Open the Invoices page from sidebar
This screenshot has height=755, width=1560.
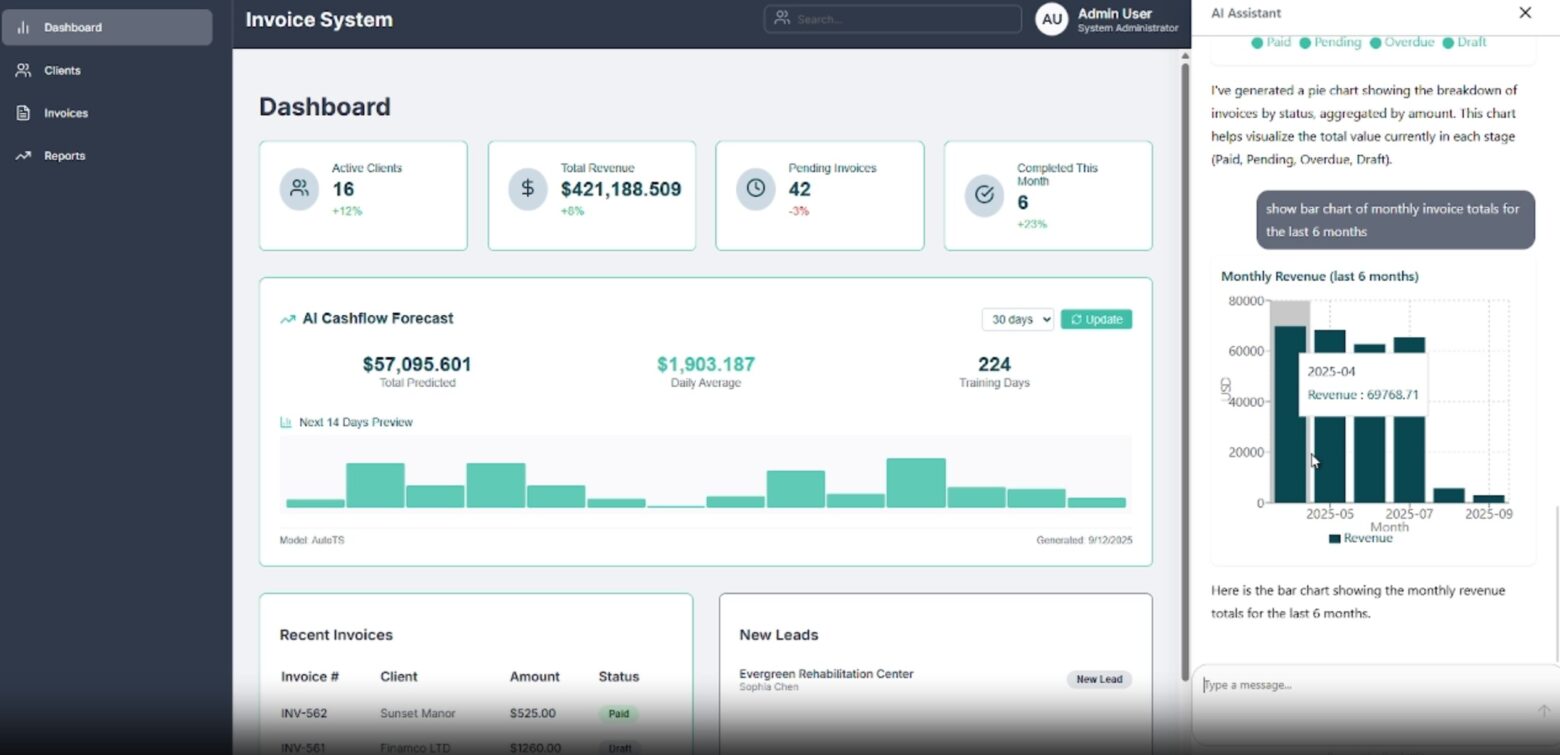(66, 114)
